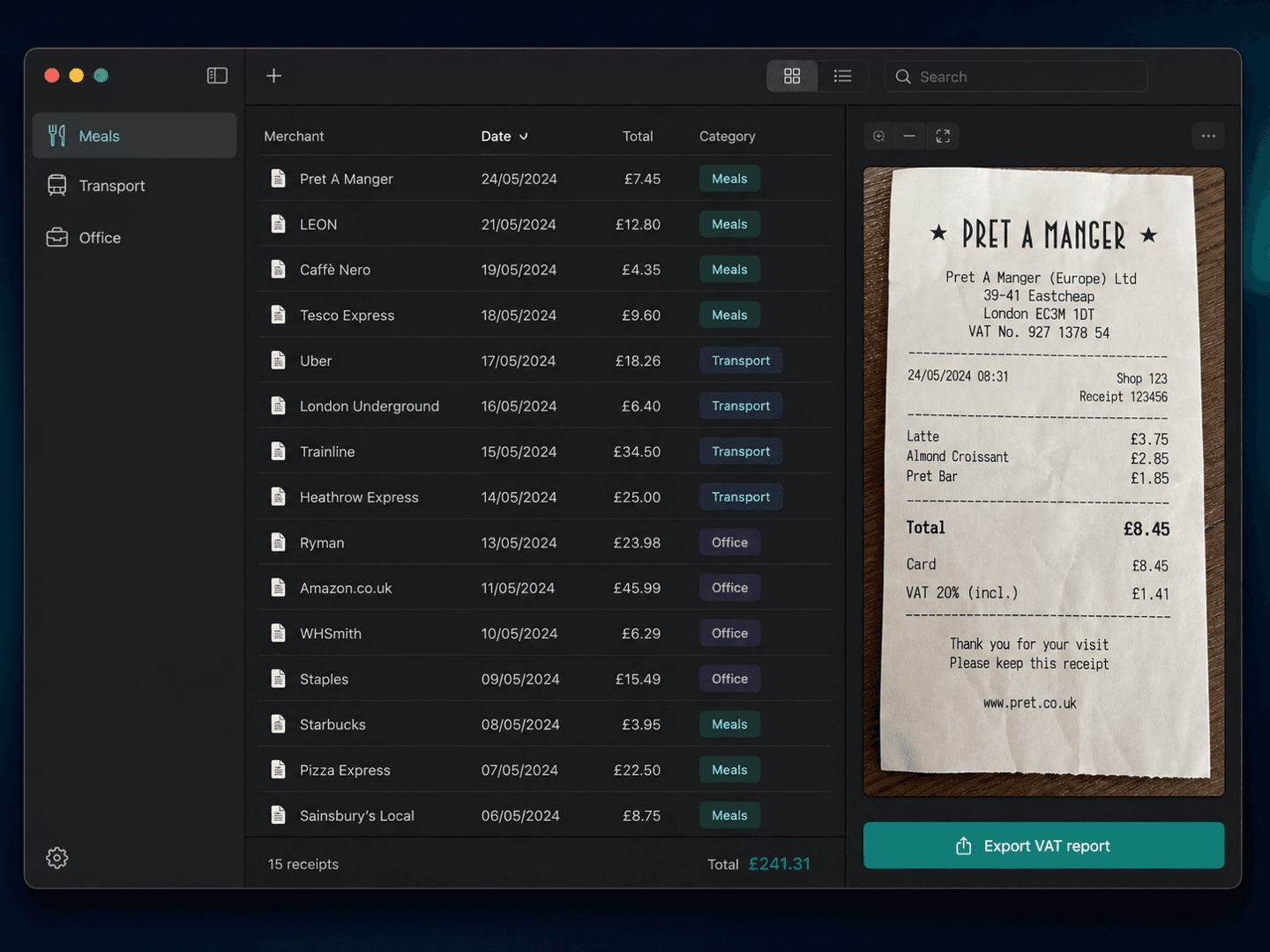Click the £18.26 total
Screen dimensions: 1270x952
click(x=638, y=361)
